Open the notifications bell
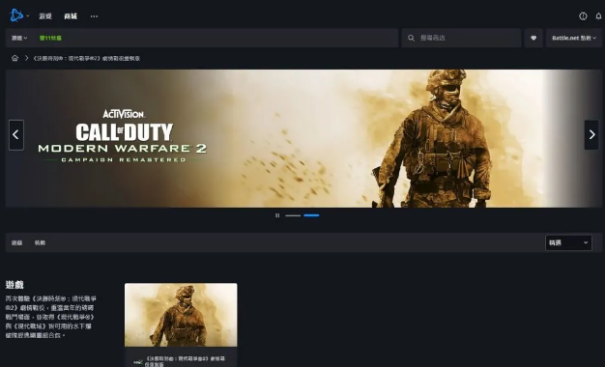The image size is (605, 368). [598, 16]
